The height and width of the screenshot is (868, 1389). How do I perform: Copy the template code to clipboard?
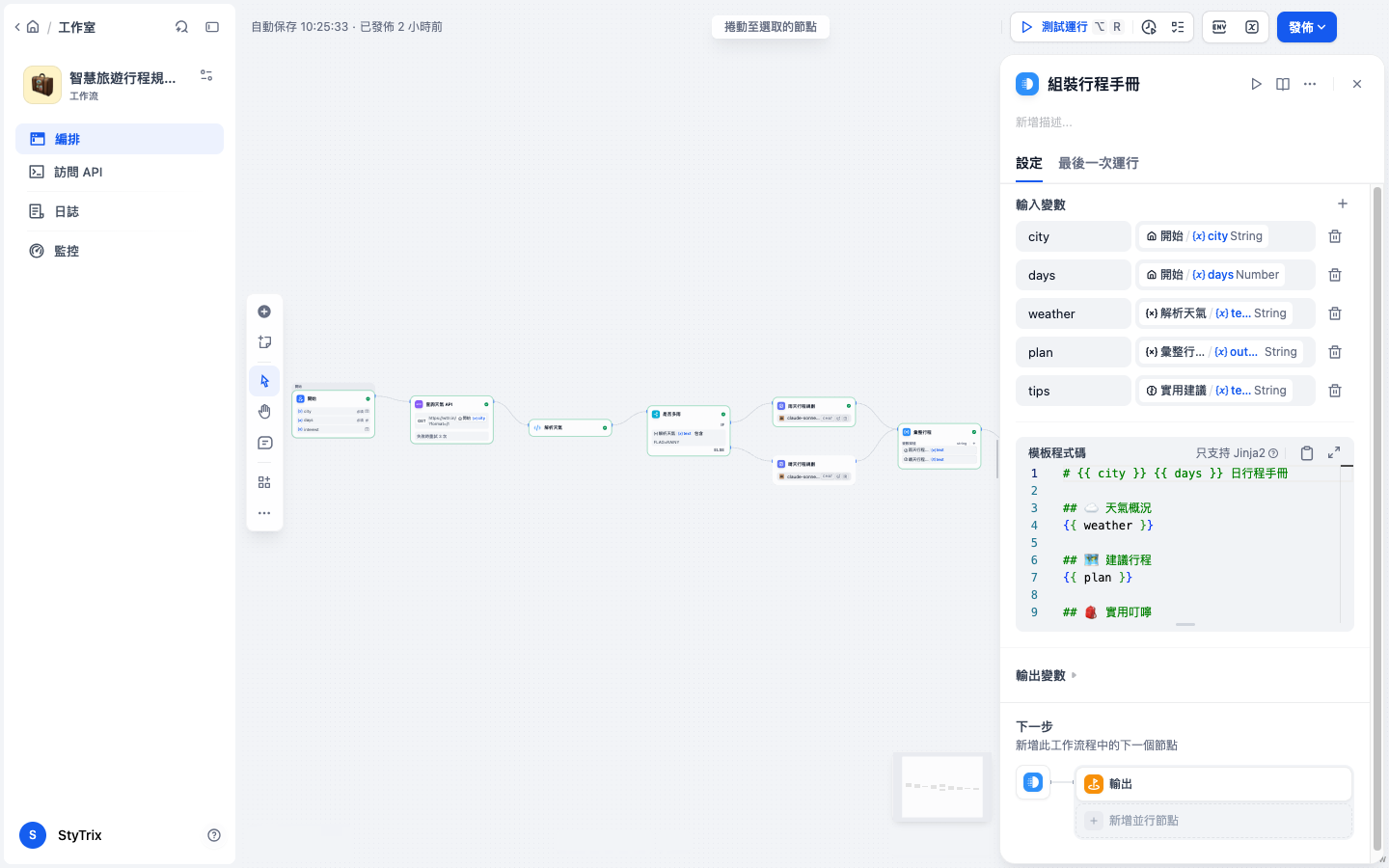point(1307,453)
